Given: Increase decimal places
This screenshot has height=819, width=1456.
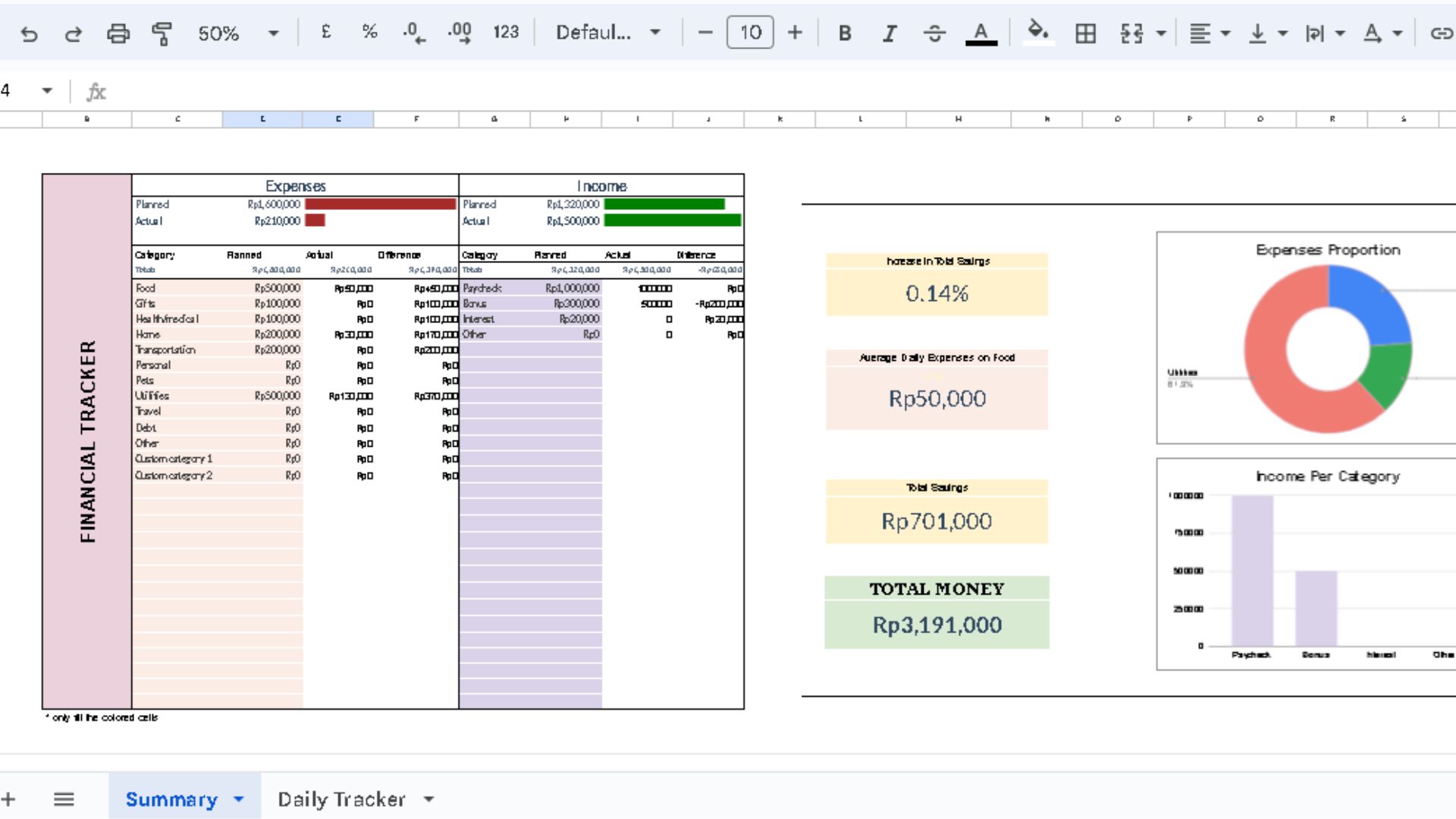Looking at the screenshot, I should (460, 32).
